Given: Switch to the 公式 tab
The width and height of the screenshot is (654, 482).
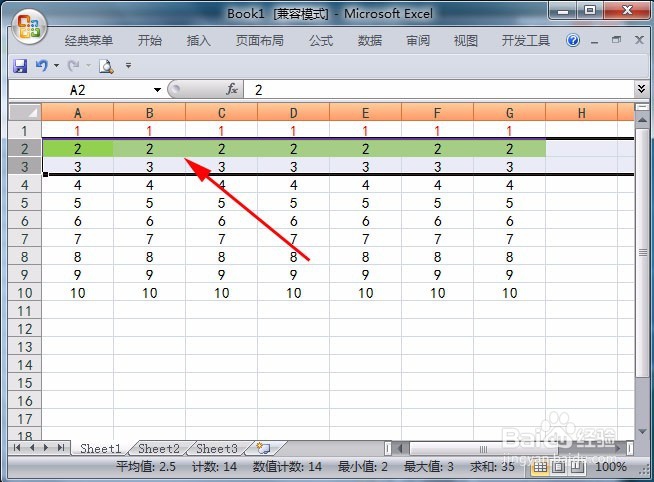Looking at the screenshot, I should click(x=321, y=40).
